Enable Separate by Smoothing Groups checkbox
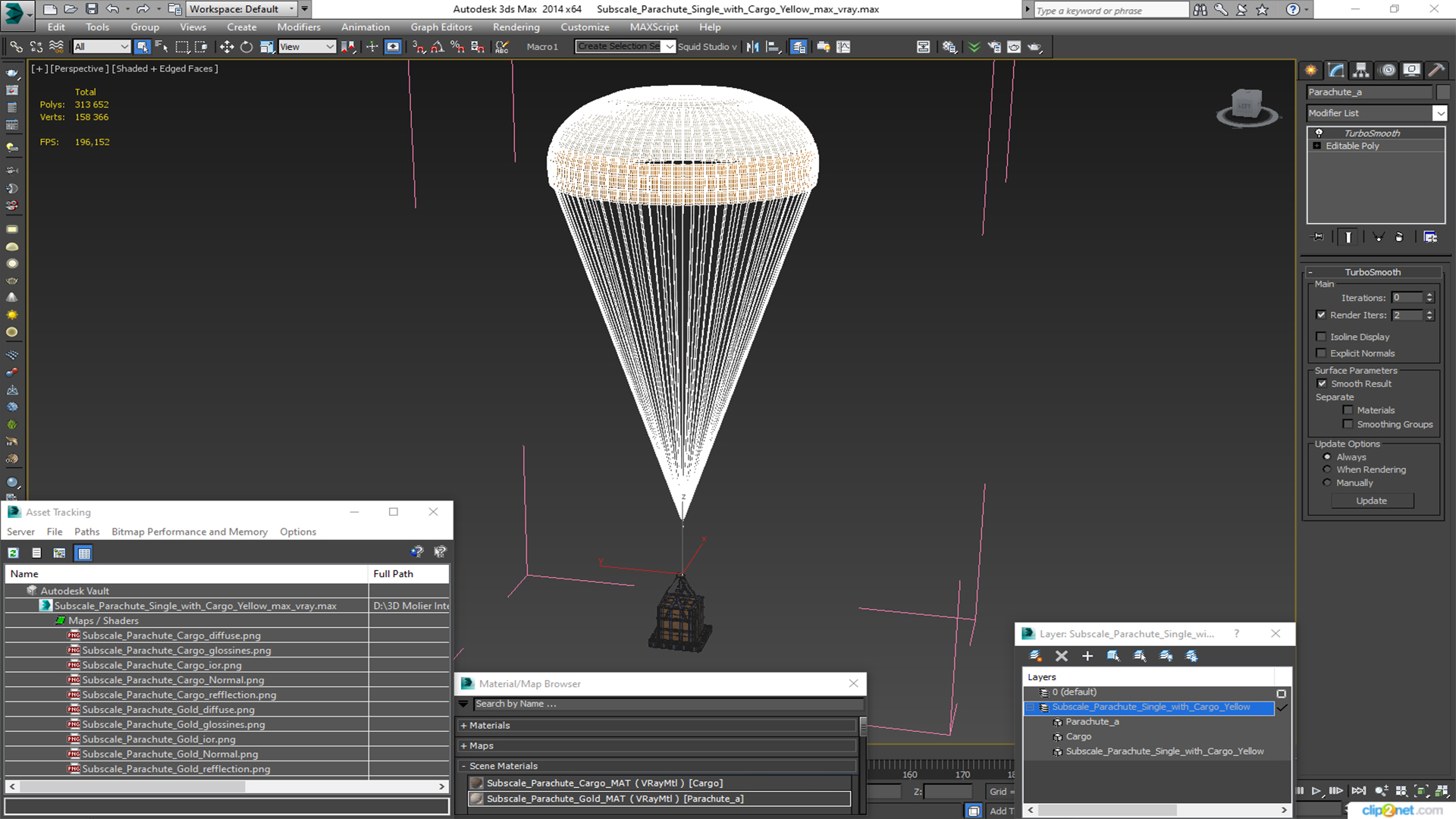The width and height of the screenshot is (1456, 819). pos(1348,425)
